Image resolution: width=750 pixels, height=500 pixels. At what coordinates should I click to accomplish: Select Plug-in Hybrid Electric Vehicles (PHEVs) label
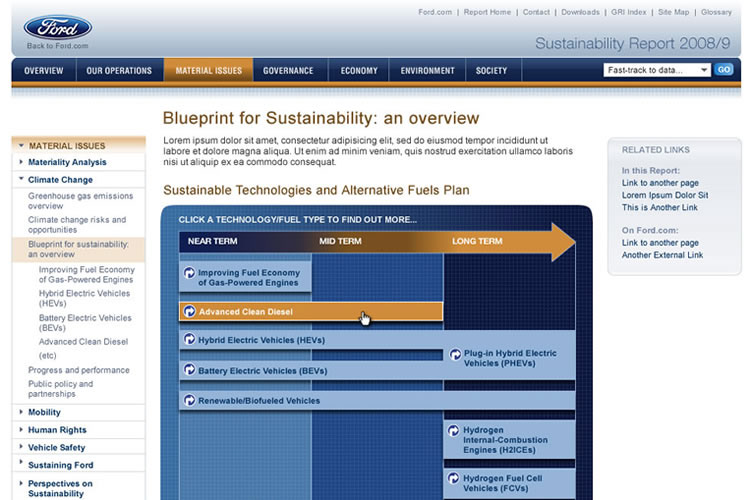point(510,358)
